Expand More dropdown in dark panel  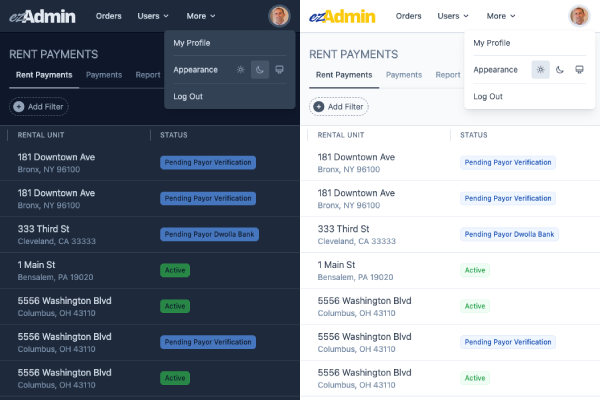pos(201,16)
